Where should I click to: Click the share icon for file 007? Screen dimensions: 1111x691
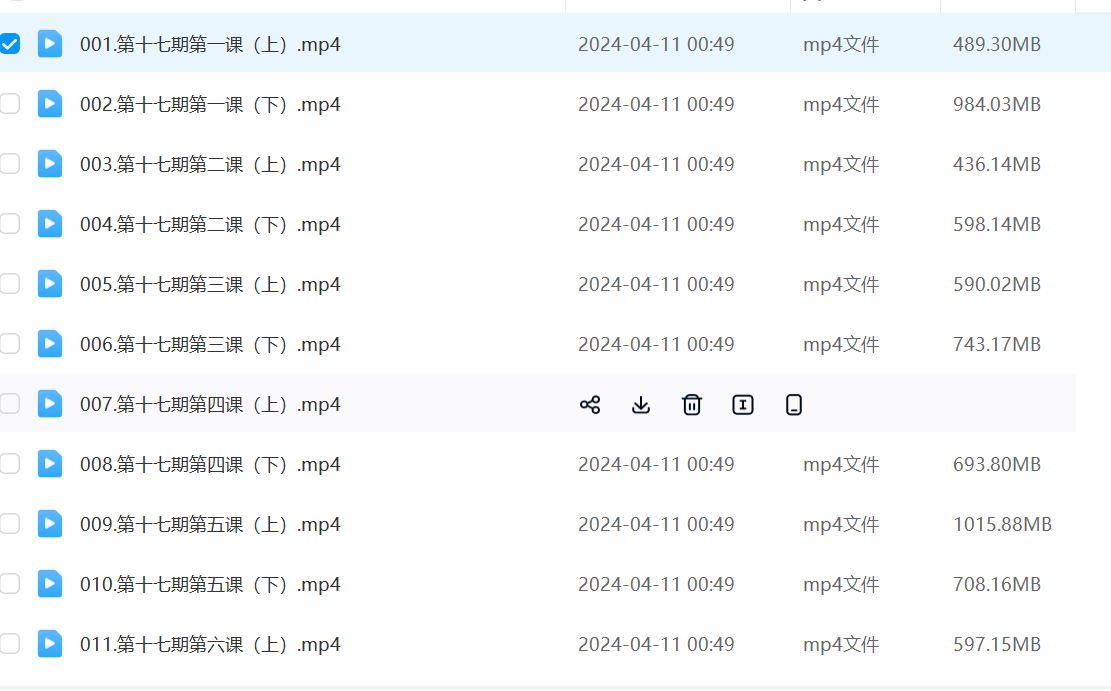click(x=590, y=404)
